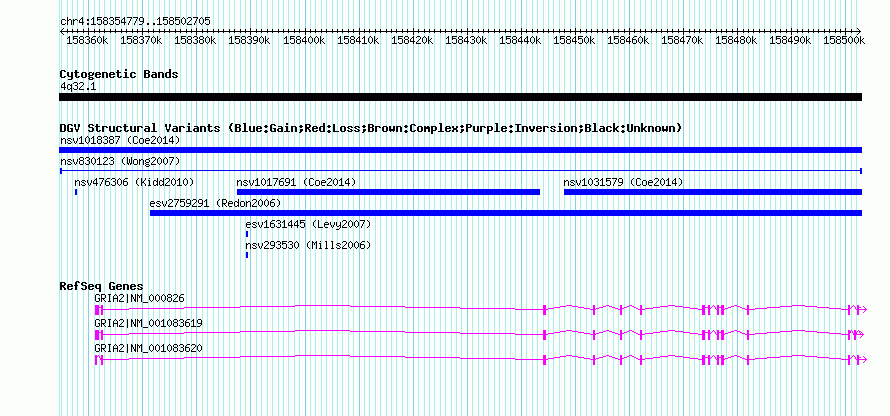The height and width of the screenshot is (416, 890).
Task: Open the GRIA2|NM_001083619 transcript label
Action: pyautogui.click(x=148, y=323)
